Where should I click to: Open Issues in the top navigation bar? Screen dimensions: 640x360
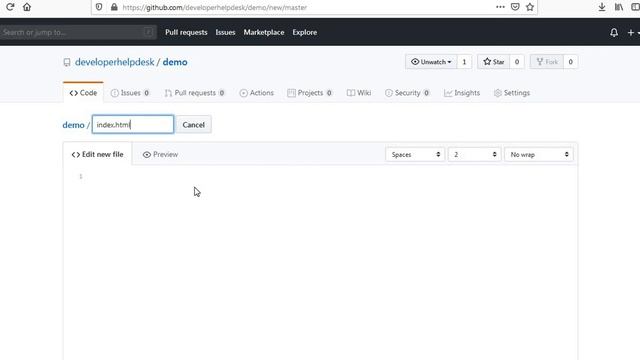(225, 32)
